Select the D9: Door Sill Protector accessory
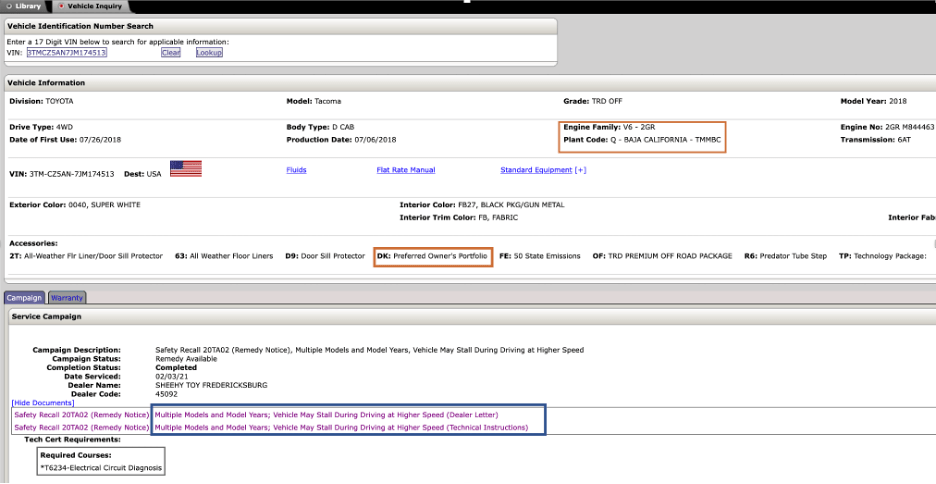This screenshot has height=484, width=936. 325,256
